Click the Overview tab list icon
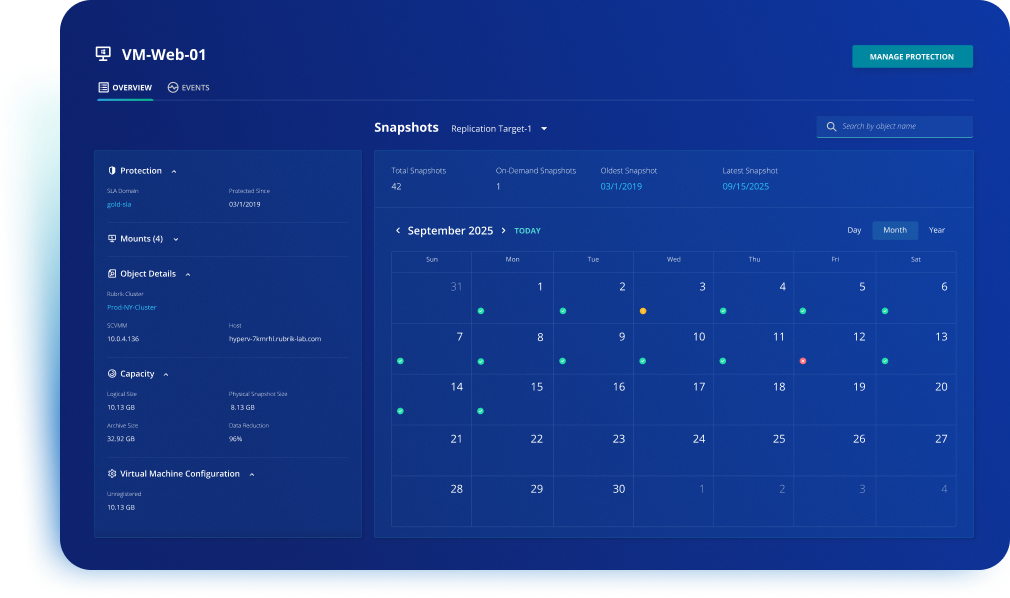Viewport: 1010px width, 598px height. 103,87
